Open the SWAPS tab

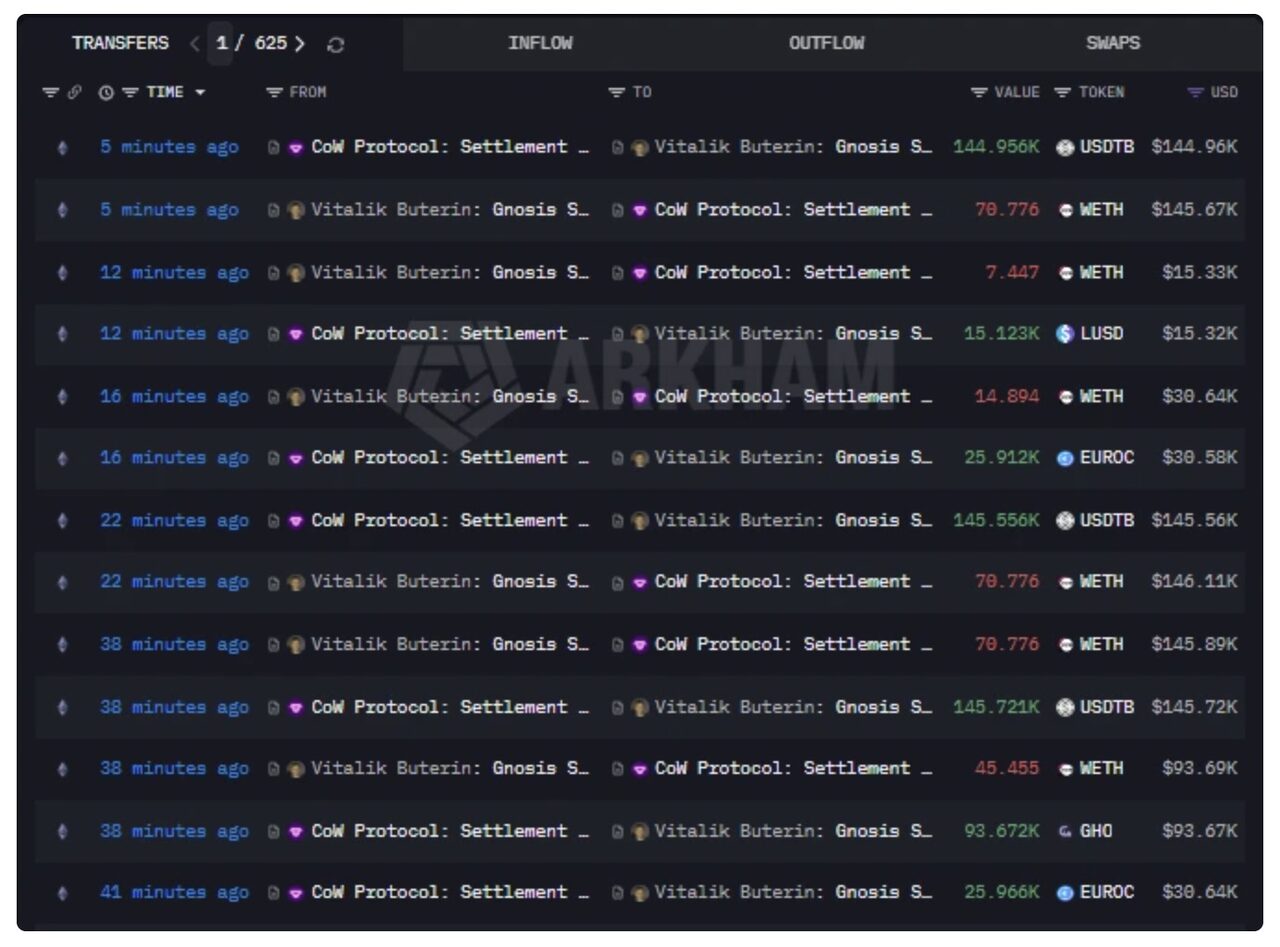[1112, 43]
